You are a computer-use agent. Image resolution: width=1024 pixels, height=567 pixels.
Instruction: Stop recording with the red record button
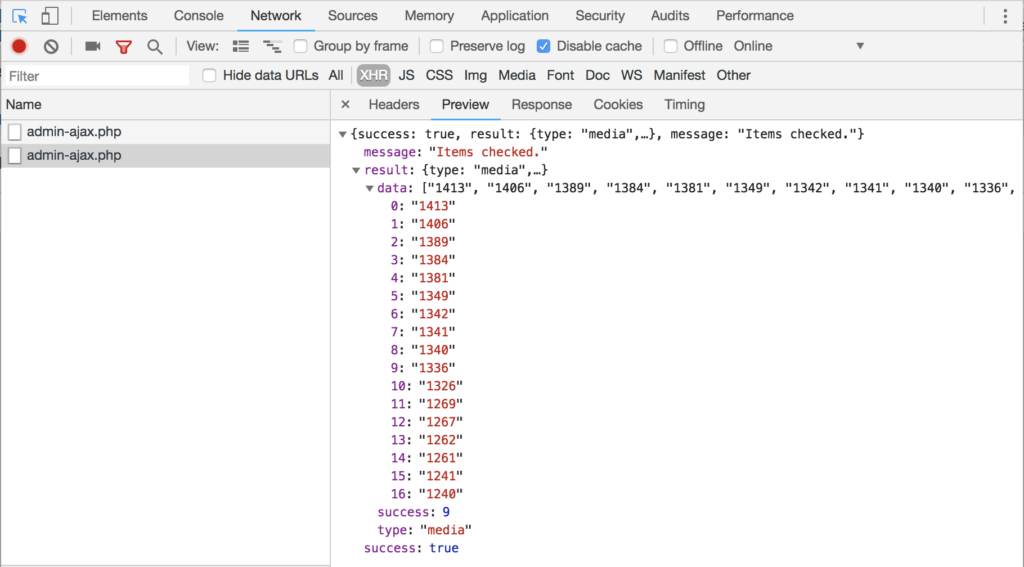[x=19, y=46]
